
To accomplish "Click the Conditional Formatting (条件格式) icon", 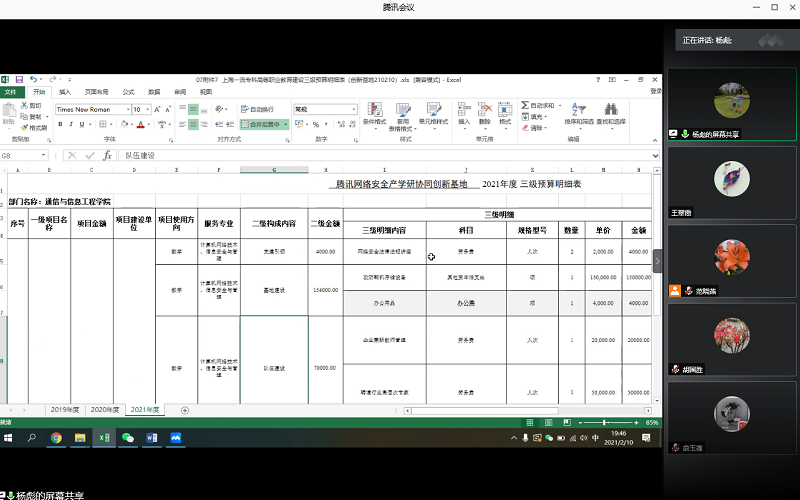I will coord(374,114).
